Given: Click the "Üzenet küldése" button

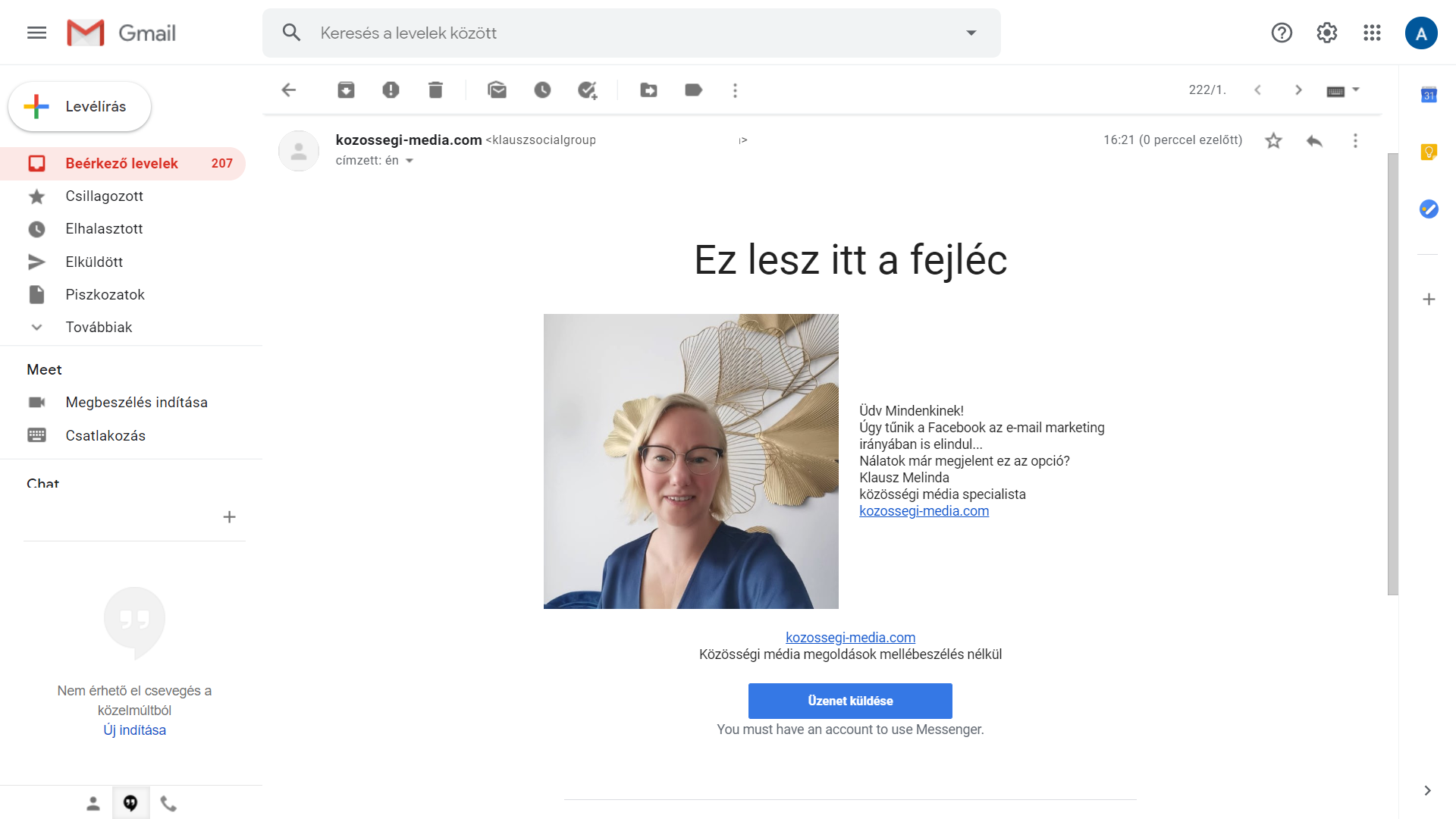Looking at the screenshot, I should tap(850, 701).
